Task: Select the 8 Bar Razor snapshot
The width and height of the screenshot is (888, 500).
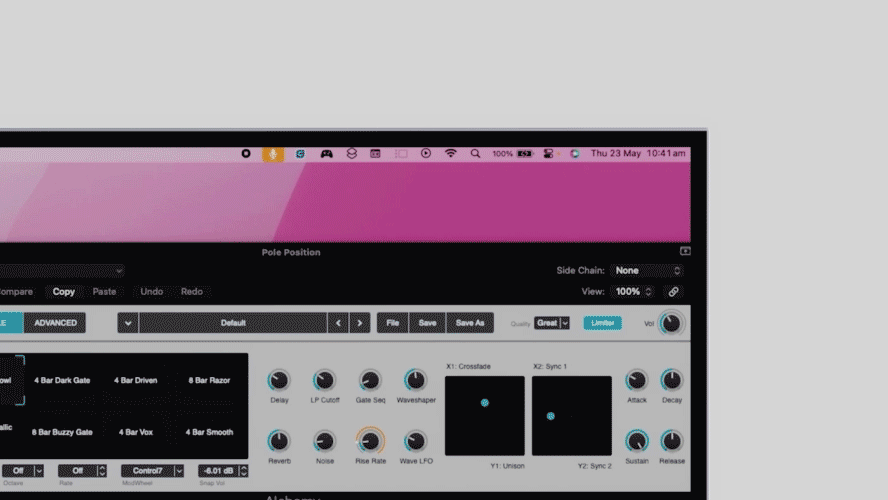Action: 209,380
